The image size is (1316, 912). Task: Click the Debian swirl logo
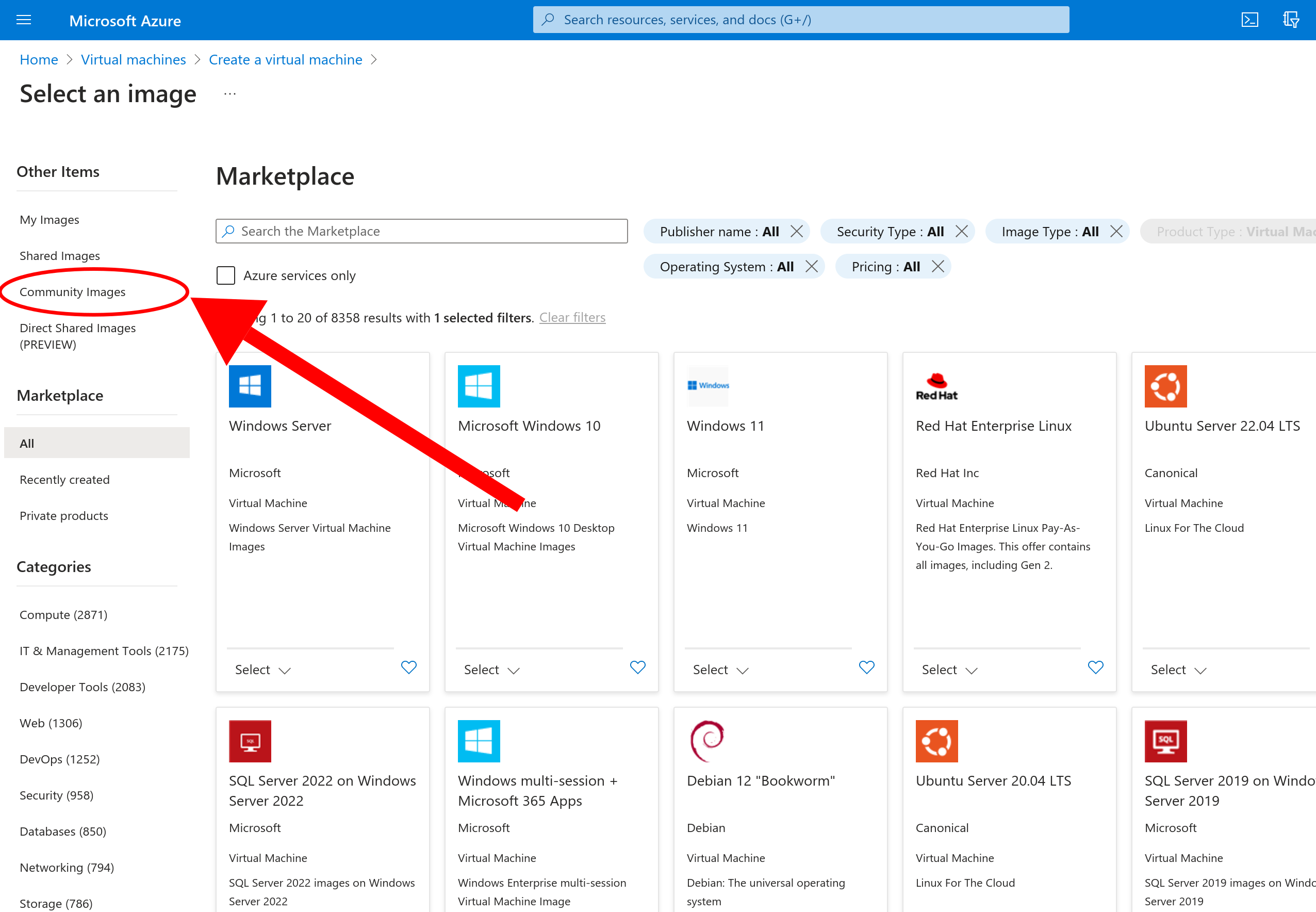click(708, 741)
